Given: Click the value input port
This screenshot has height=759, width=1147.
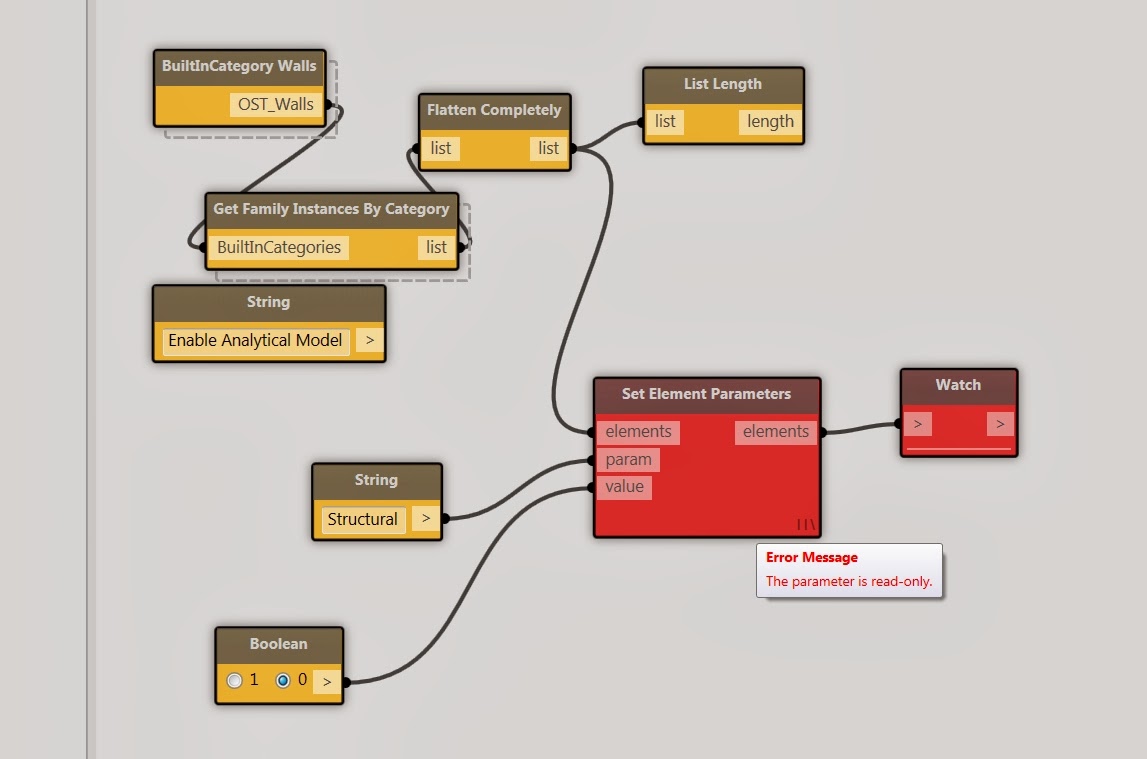Looking at the screenshot, I should [625, 487].
